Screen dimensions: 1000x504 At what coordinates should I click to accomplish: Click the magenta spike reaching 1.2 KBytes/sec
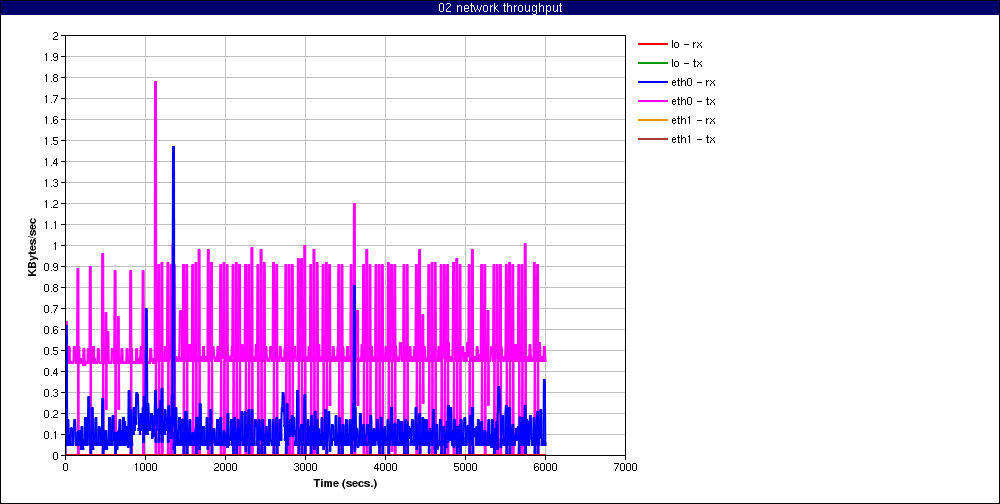[x=354, y=205]
